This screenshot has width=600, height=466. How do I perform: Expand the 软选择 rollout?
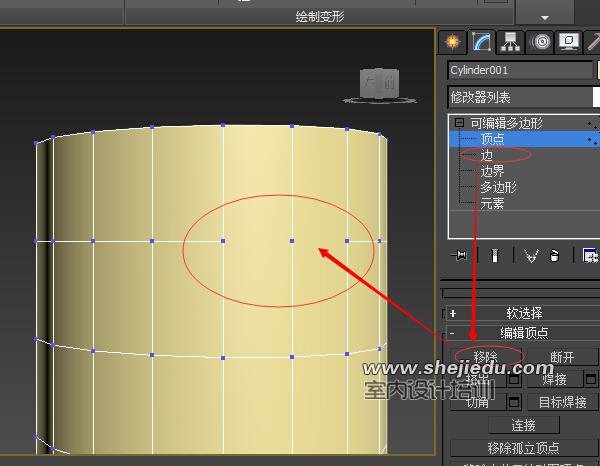(x=523, y=313)
